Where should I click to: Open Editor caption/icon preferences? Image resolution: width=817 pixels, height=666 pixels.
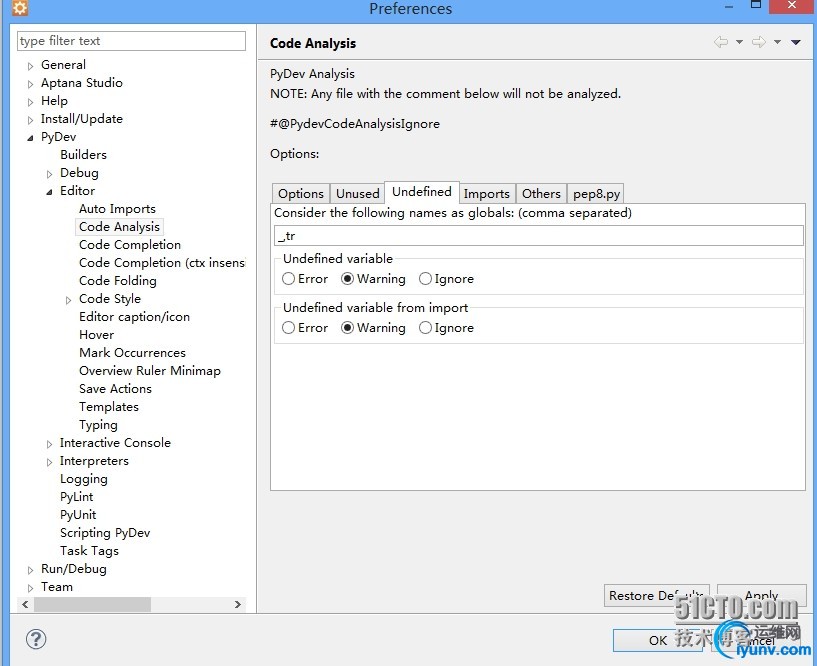click(134, 316)
